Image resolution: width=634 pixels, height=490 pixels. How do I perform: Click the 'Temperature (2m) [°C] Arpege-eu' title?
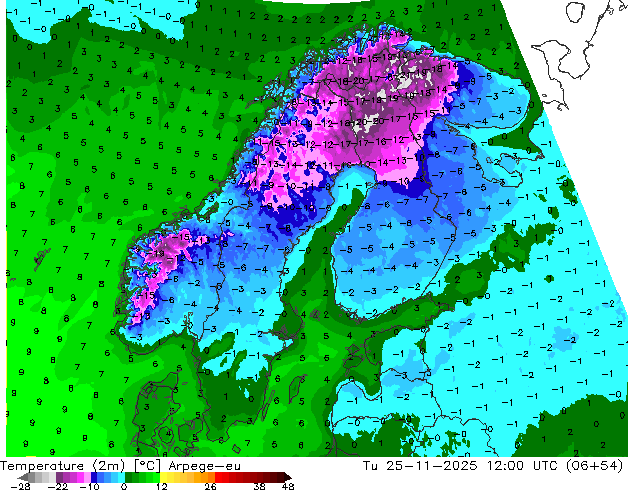[x=120, y=466]
